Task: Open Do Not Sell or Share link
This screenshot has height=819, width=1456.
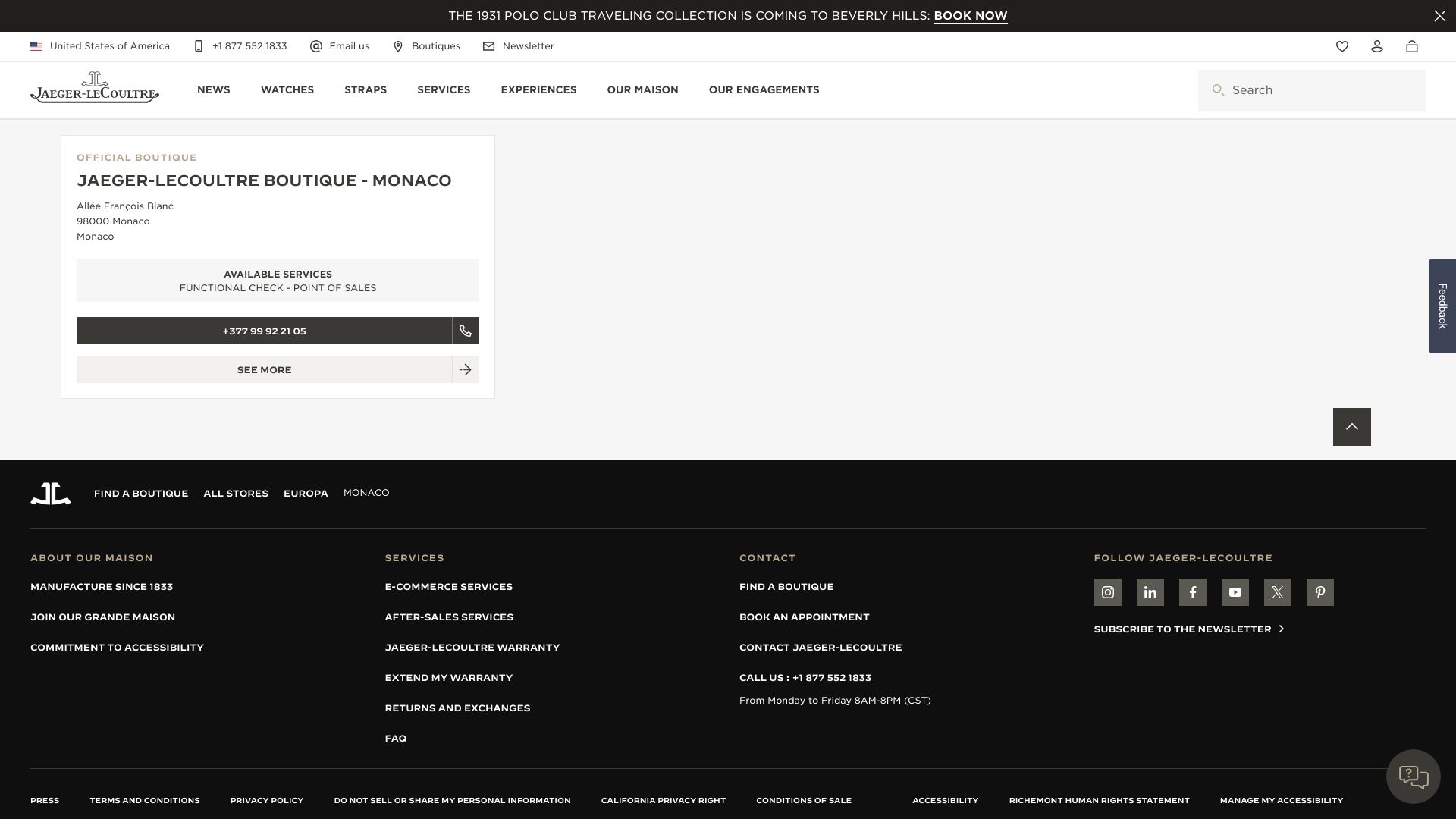Action: [452, 801]
